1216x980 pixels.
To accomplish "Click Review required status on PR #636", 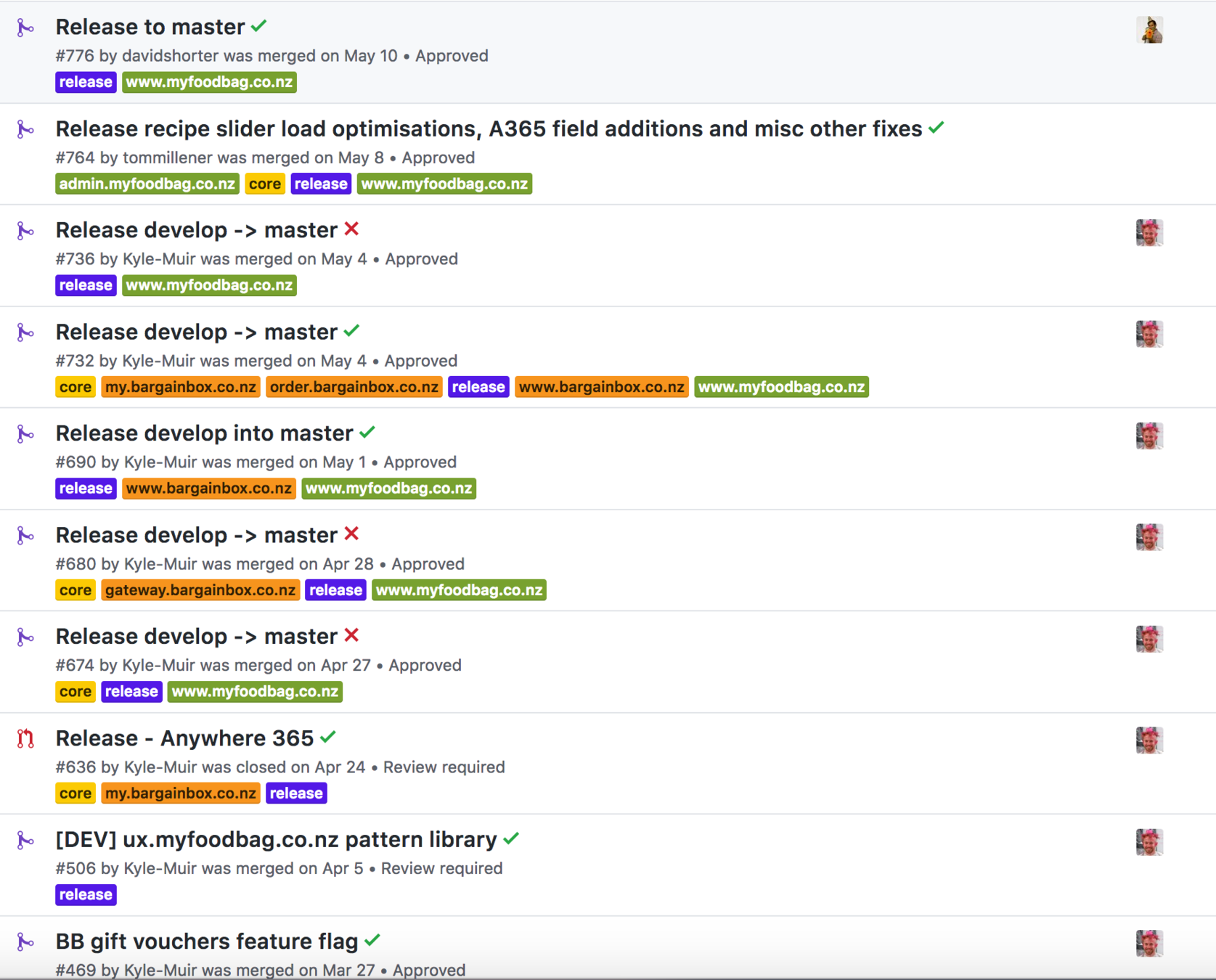I will point(444,767).
